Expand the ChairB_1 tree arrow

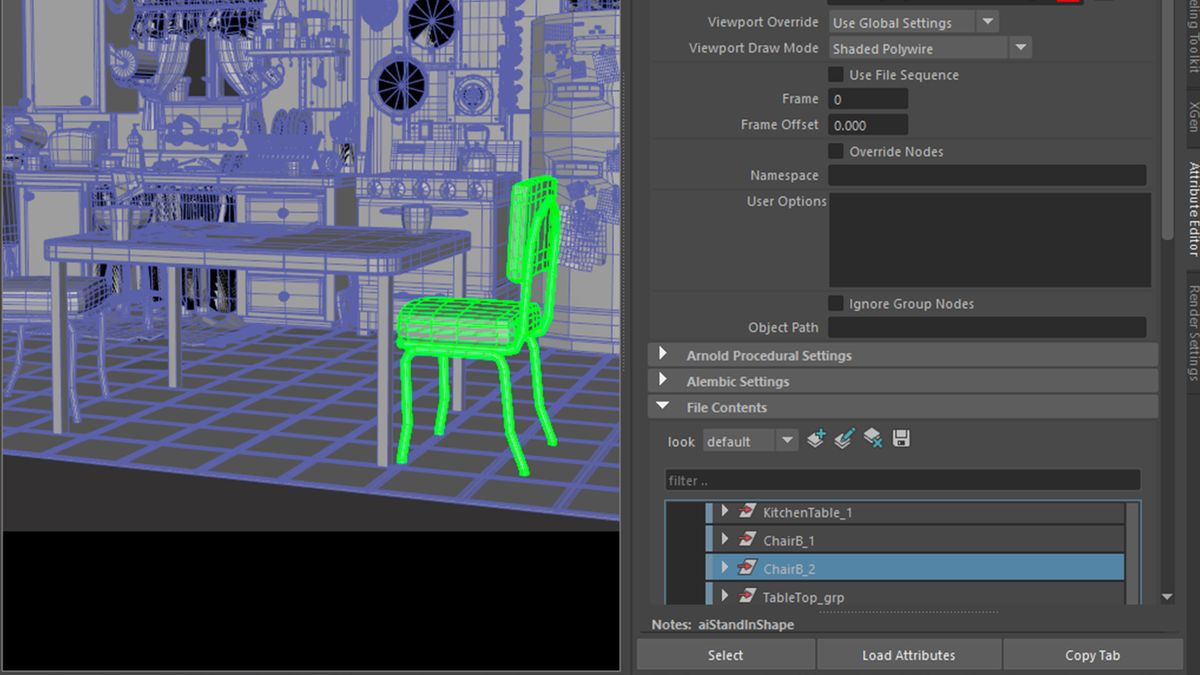pyautogui.click(x=725, y=540)
